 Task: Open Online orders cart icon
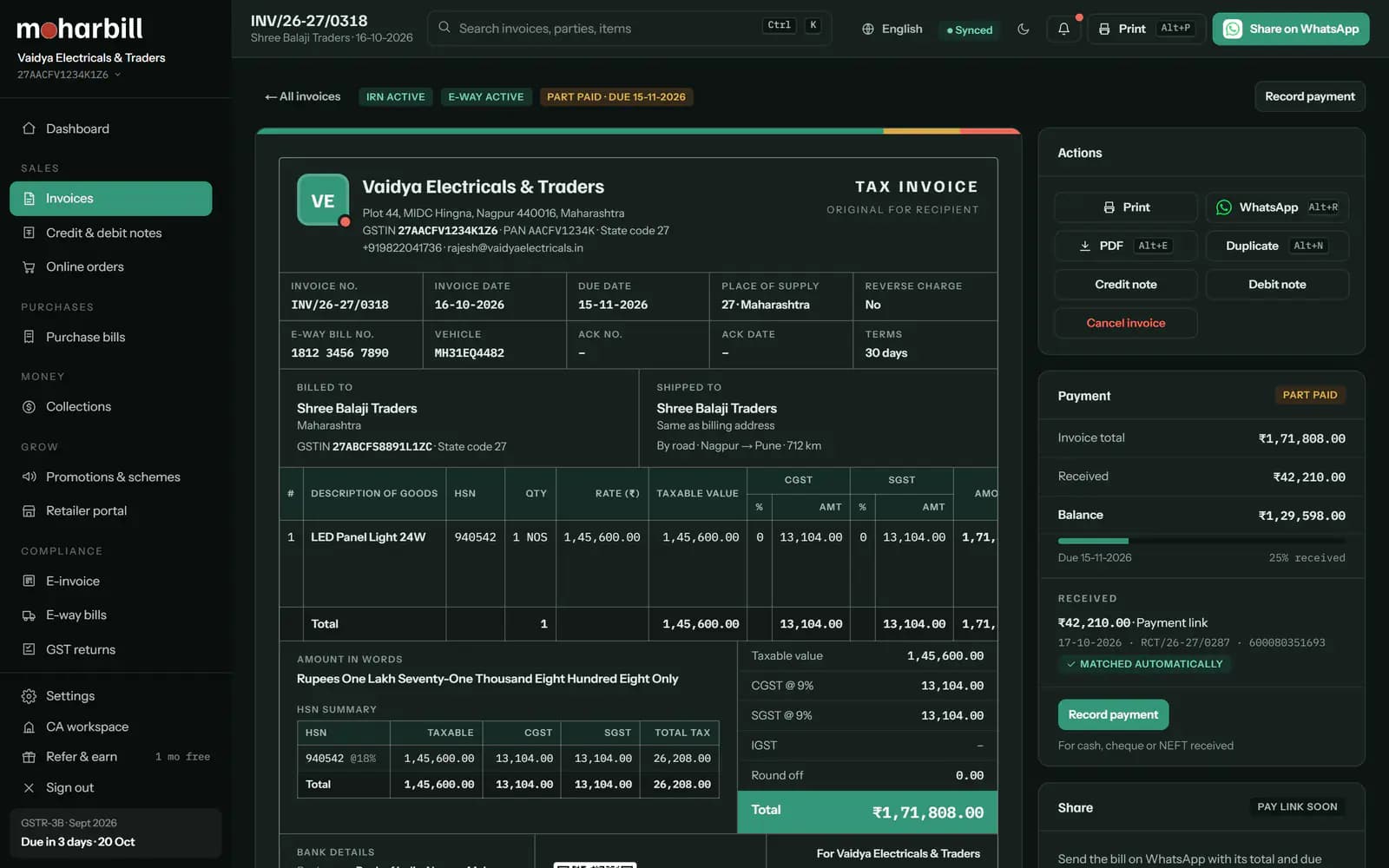pos(29,266)
